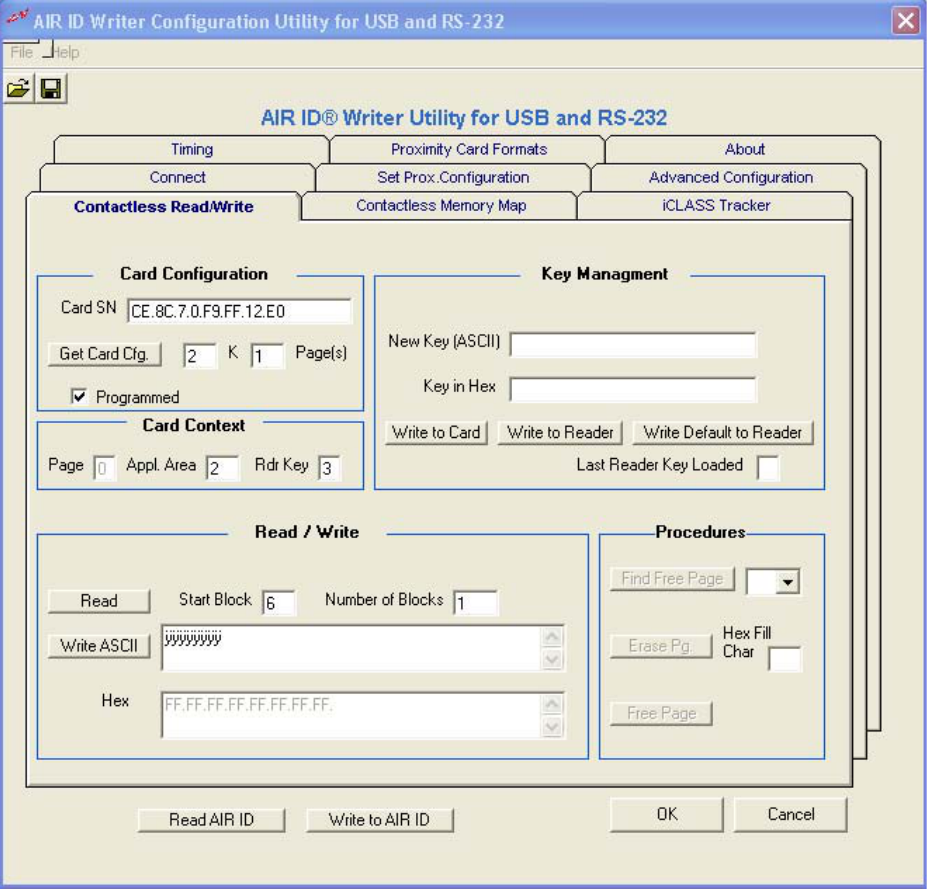Click the Read button
This screenshot has height=889, width=927.
pos(99,601)
